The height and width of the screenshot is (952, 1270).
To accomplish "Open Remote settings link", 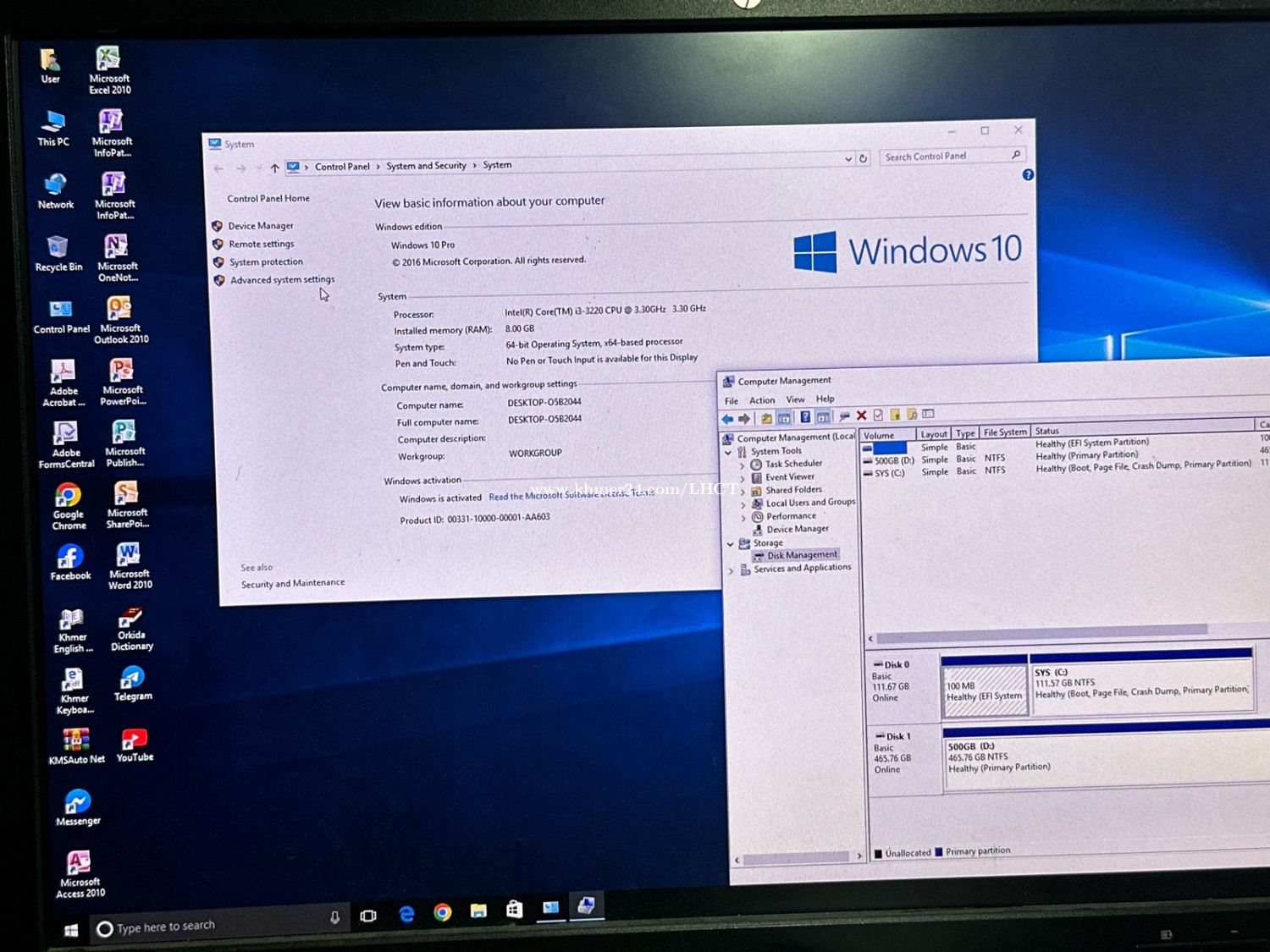I will click(x=262, y=244).
